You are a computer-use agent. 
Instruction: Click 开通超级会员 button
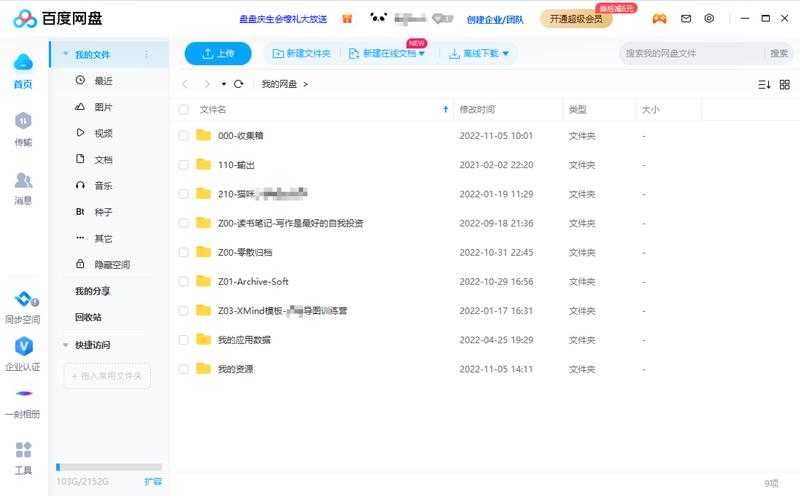coord(576,19)
